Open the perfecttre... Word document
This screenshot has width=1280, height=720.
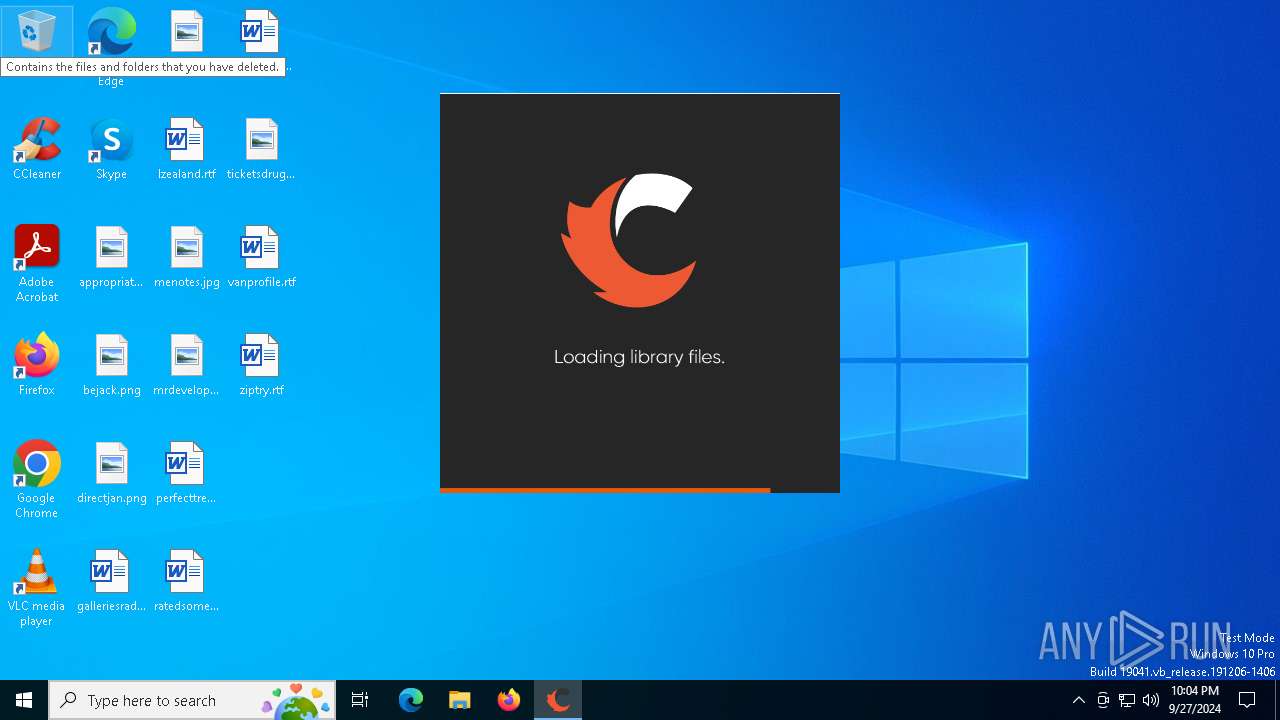[186, 473]
